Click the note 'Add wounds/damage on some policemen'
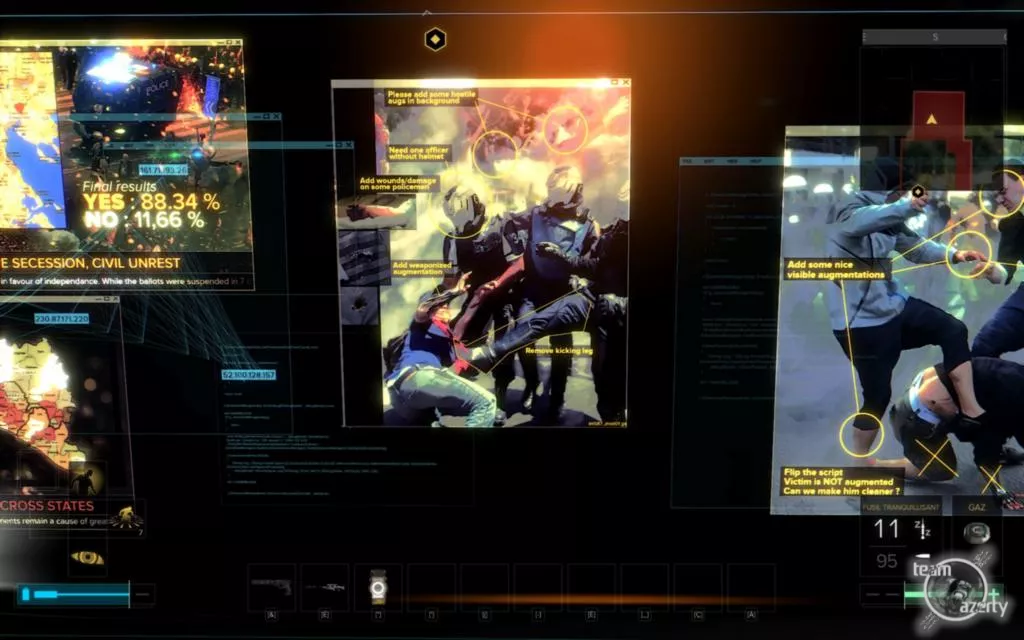 (398, 184)
